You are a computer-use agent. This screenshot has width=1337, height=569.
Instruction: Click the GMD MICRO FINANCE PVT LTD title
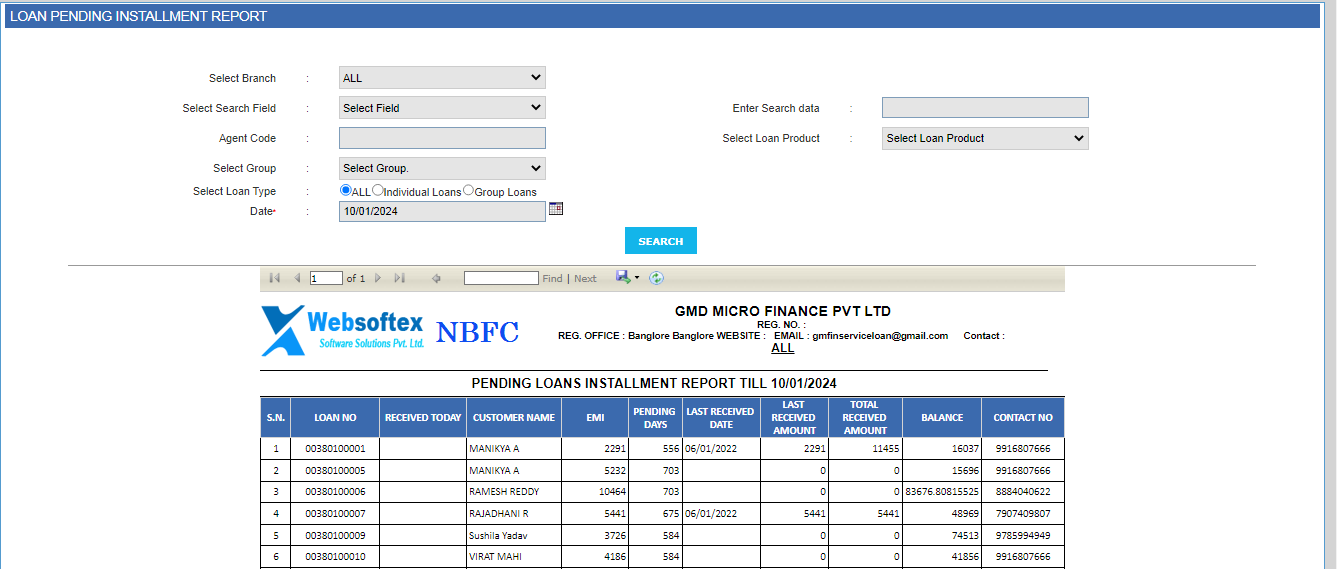tap(783, 311)
